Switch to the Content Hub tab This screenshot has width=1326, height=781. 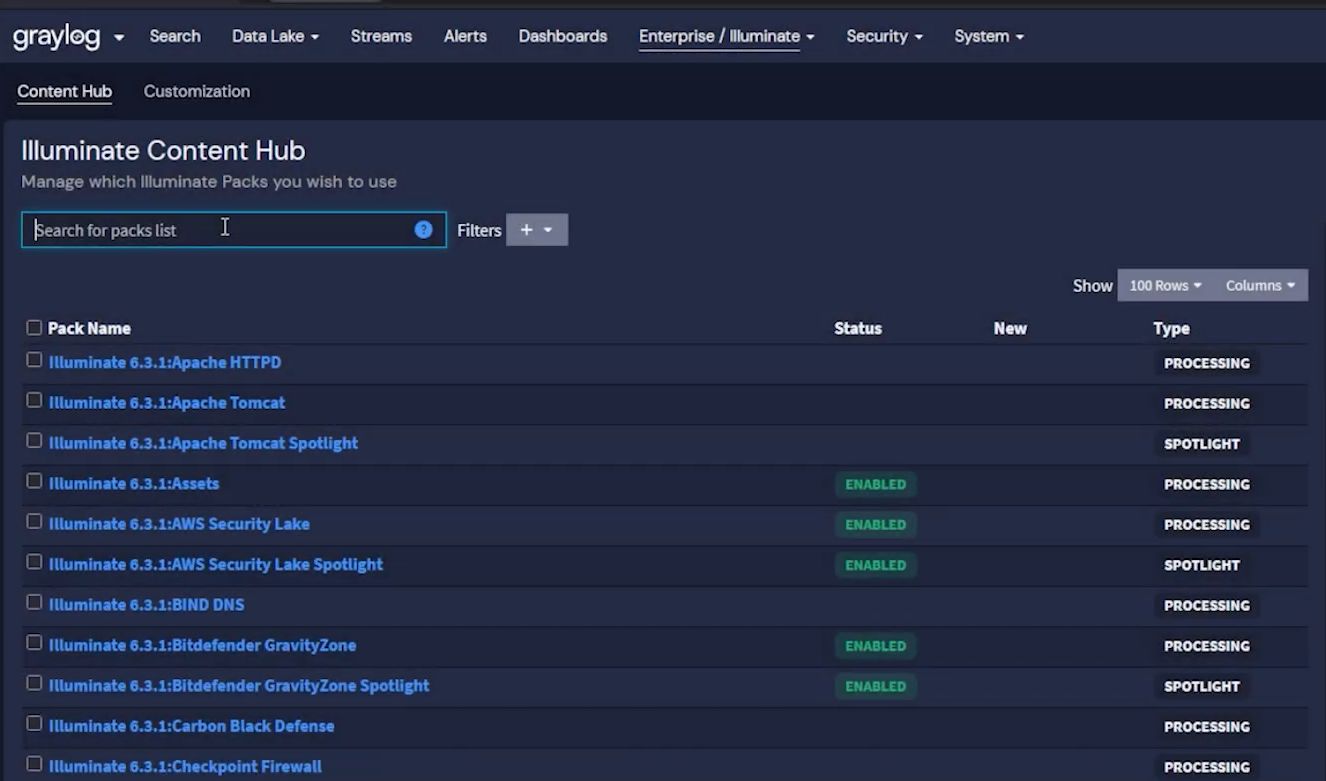click(64, 91)
